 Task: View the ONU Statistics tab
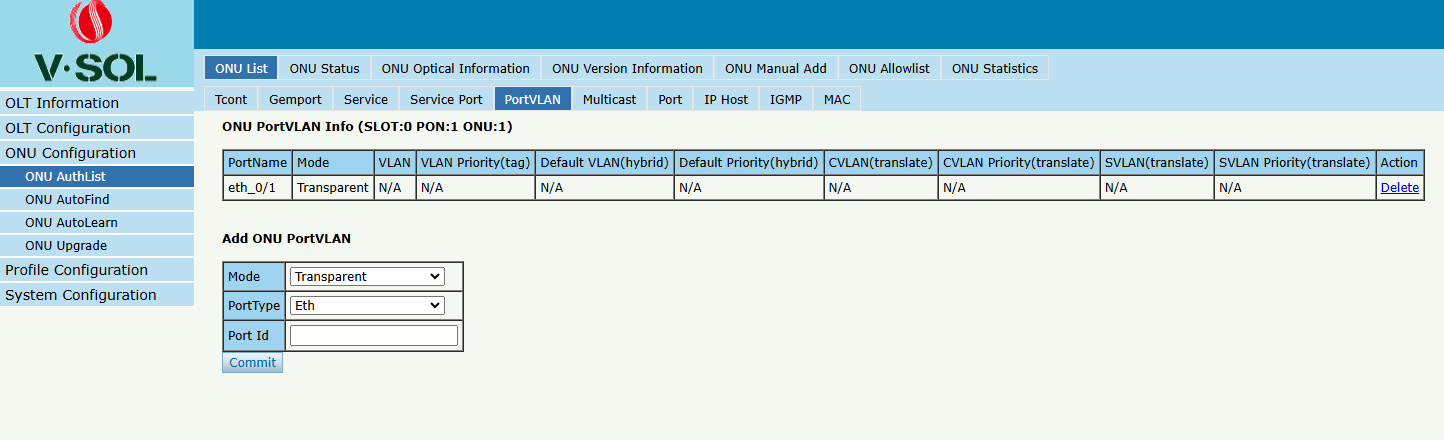coord(995,68)
